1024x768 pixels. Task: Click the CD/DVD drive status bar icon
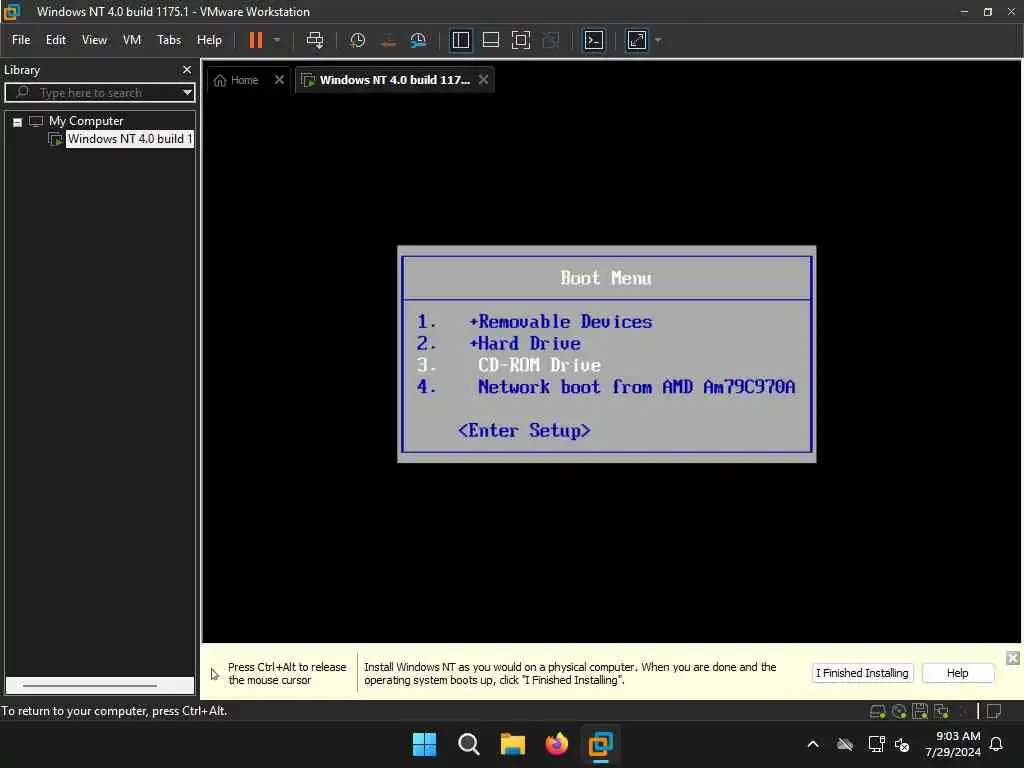coord(899,711)
